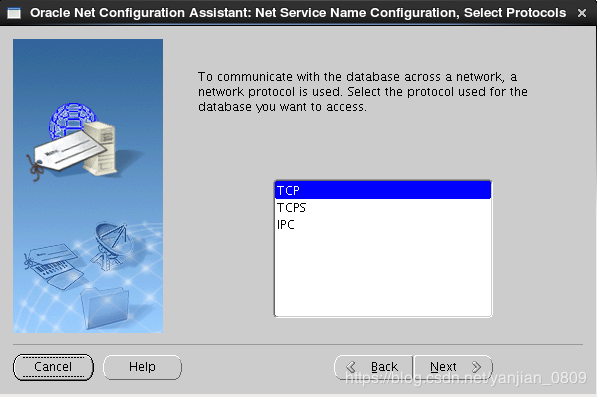This screenshot has height=397, width=597.
Task: Close the window with the X icon
Action: coord(582,13)
